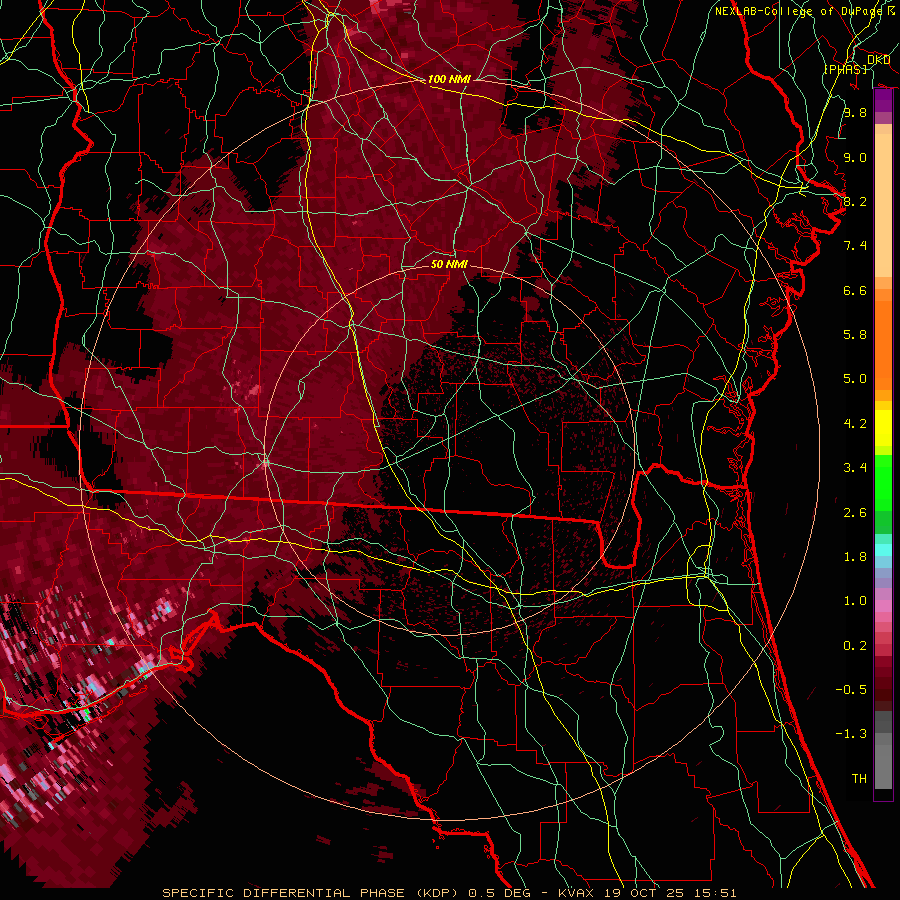This screenshot has width=900, height=900.
Task: Click the 1.8 scale value
Action: click(855, 557)
